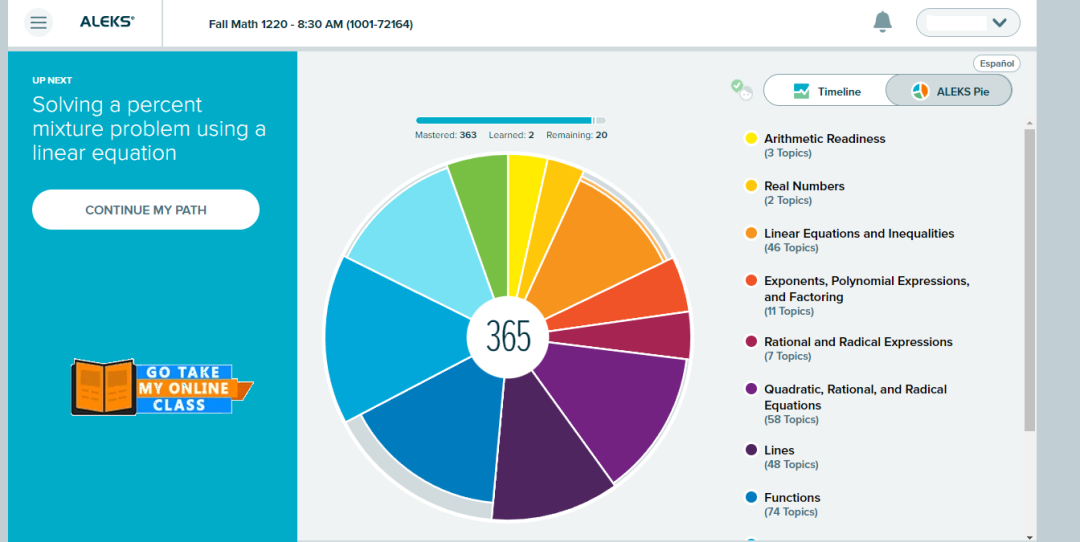Open the Functions category in the legend
Image resolution: width=1080 pixels, height=542 pixels.
coord(791,498)
